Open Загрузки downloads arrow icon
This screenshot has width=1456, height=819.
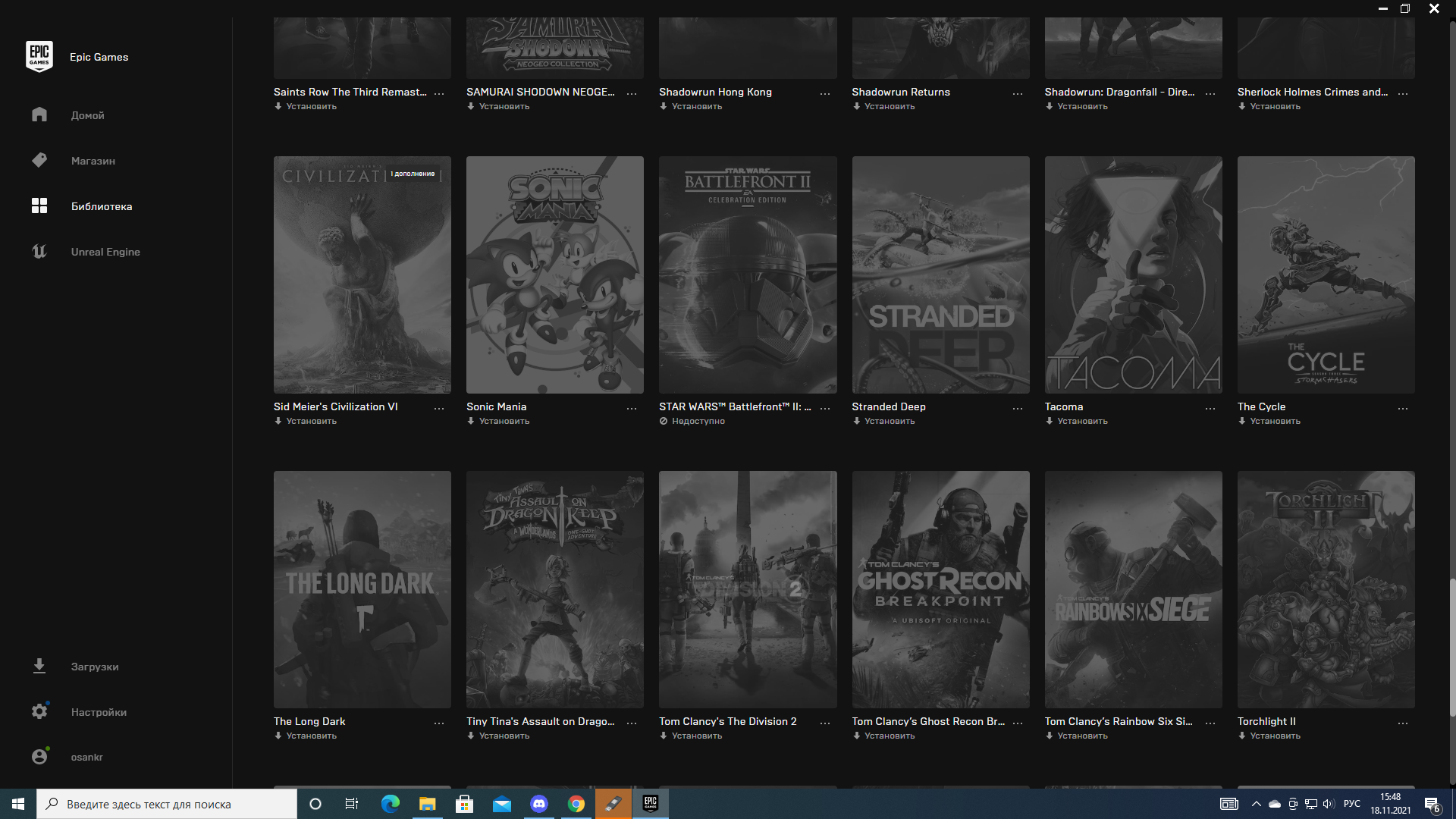pyautogui.click(x=39, y=666)
